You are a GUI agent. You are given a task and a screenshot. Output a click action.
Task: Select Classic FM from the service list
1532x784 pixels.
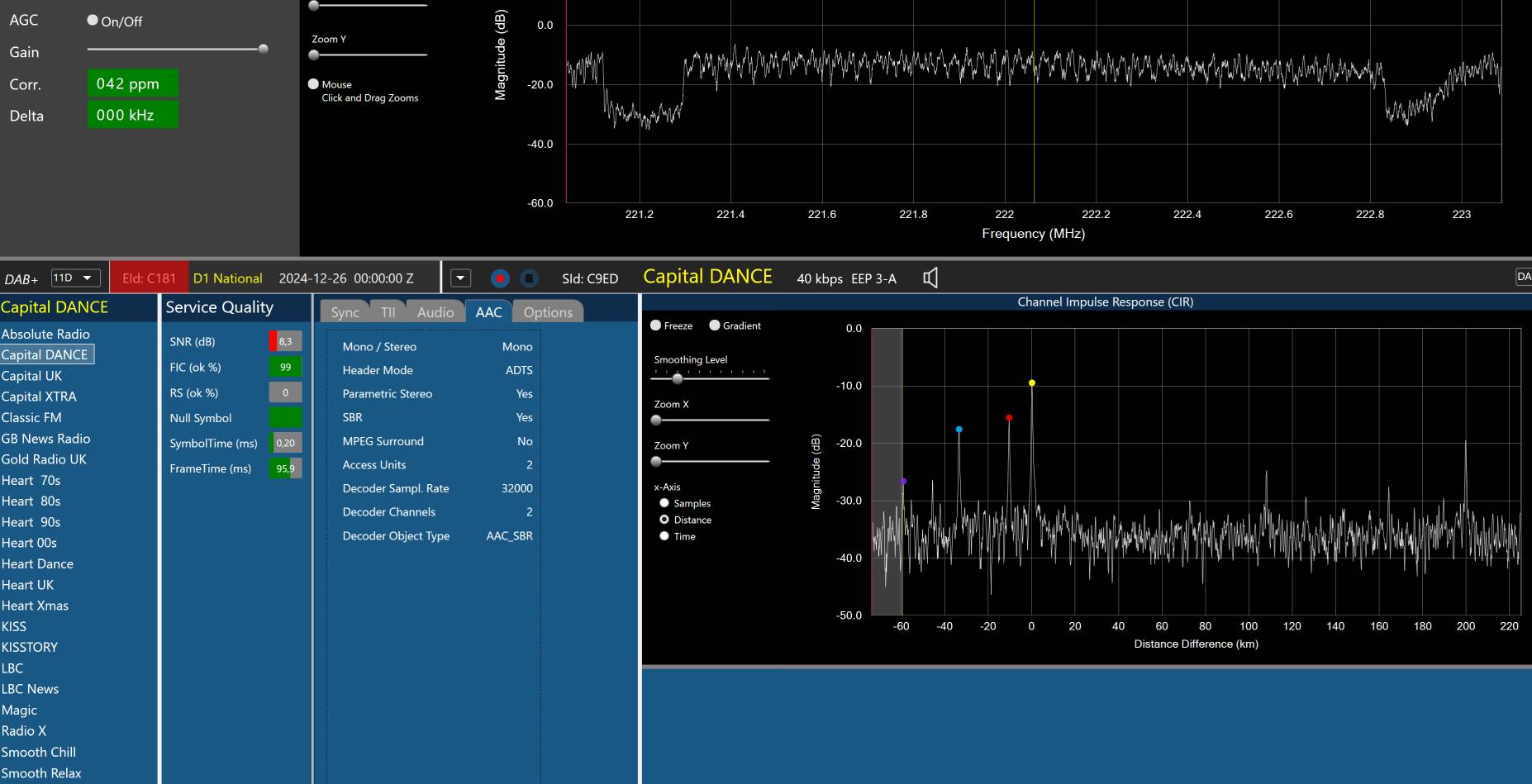tap(31, 418)
